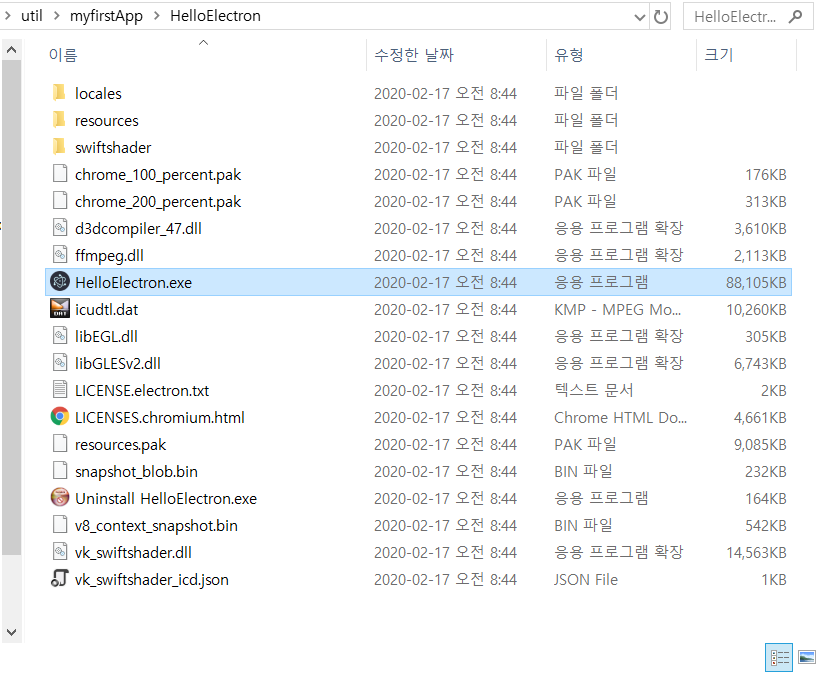
Task: Click the v8_context_snapshot.bin file icon
Action: [x=60, y=524]
